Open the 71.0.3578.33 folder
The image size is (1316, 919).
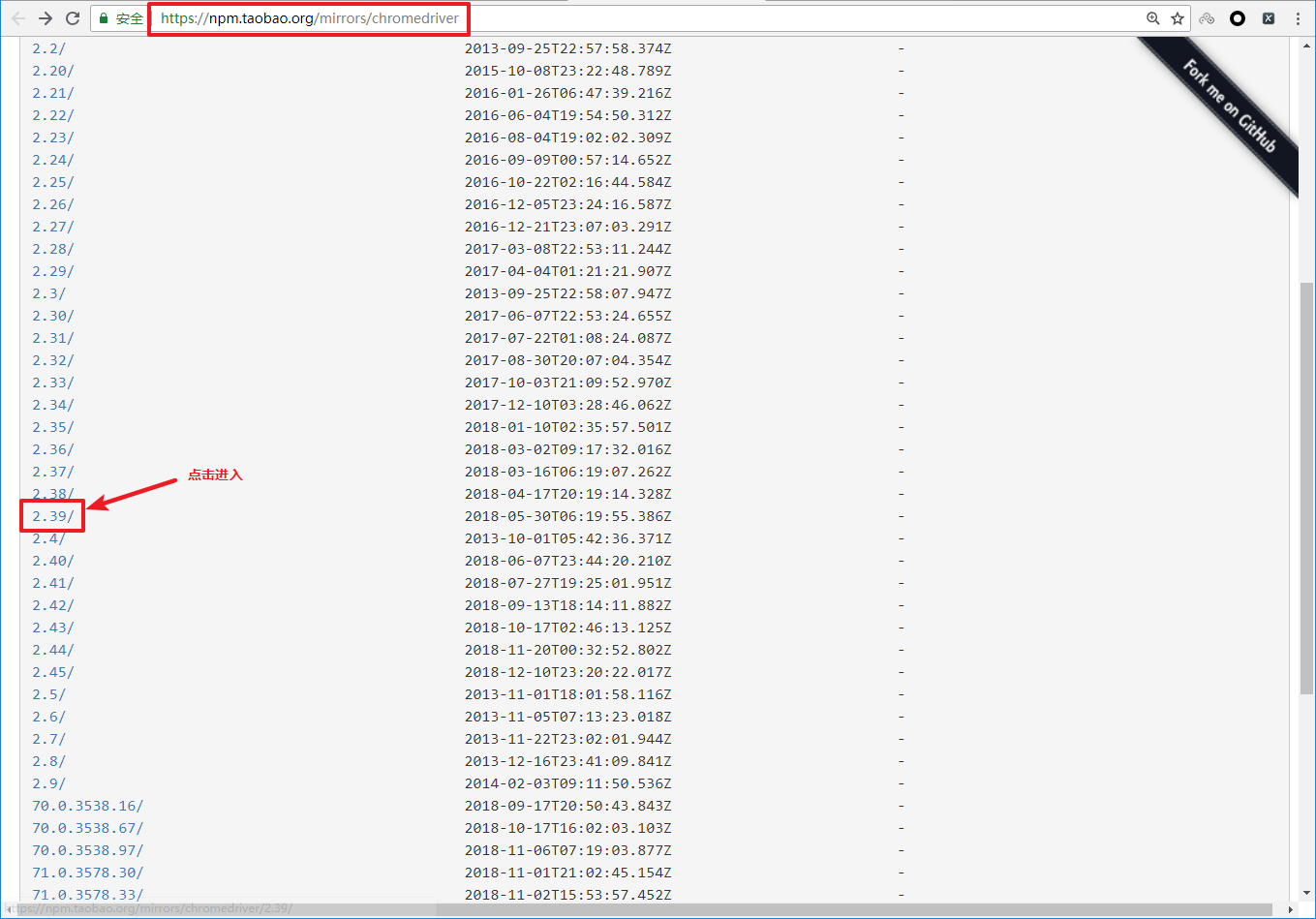click(86, 894)
